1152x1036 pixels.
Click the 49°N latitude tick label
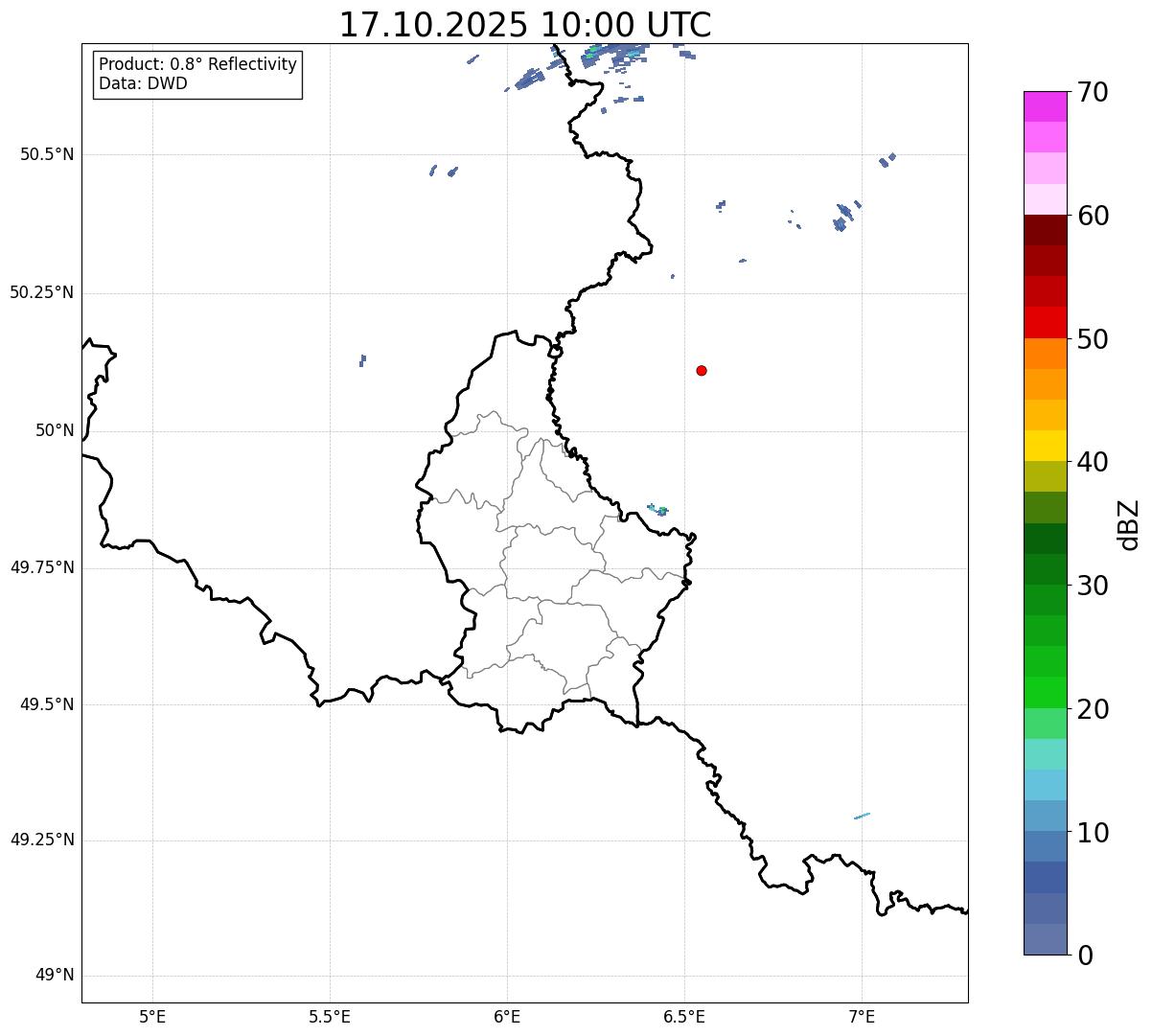point(54,976)
